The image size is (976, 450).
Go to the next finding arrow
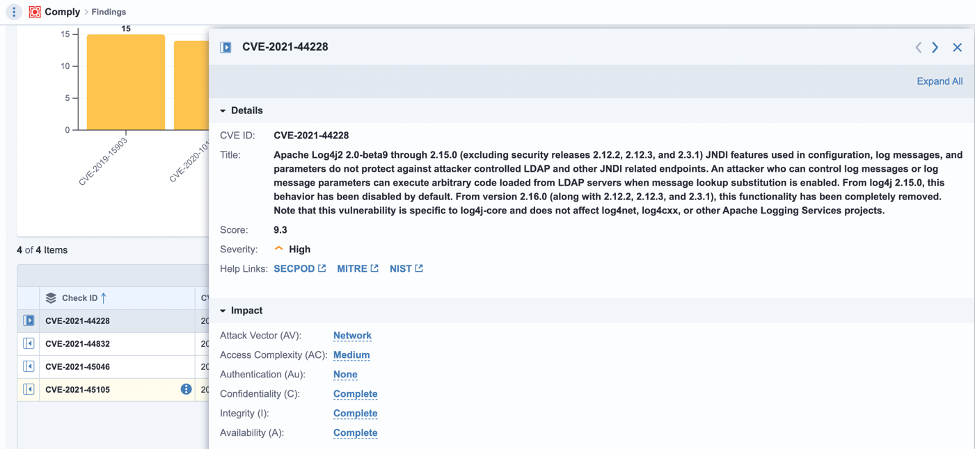(x=935, y=47)
